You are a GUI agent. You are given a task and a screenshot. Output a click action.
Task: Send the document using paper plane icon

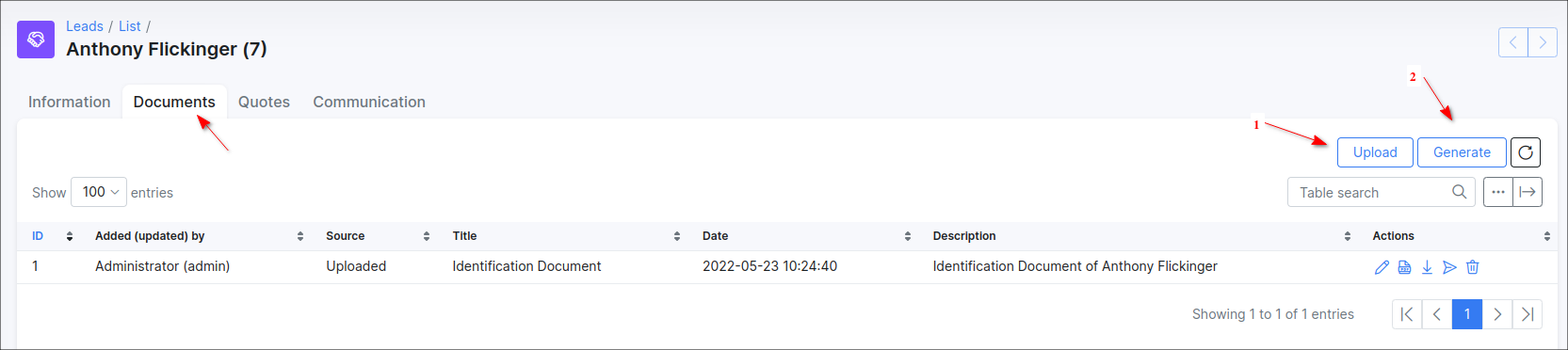(x=1449, y=267)
